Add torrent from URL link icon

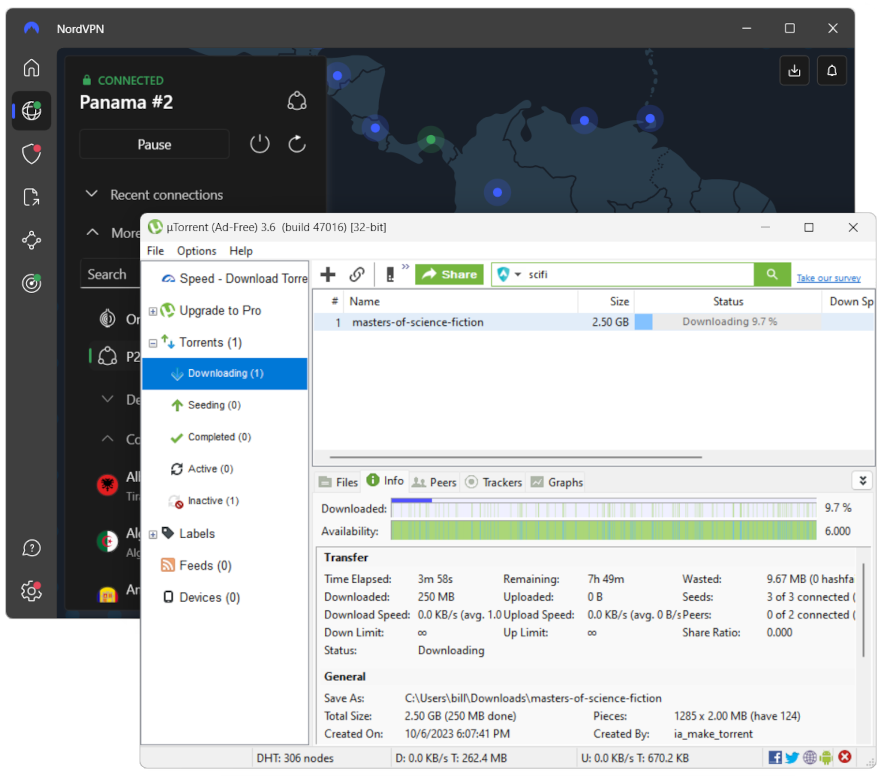[x=357, y=275]
